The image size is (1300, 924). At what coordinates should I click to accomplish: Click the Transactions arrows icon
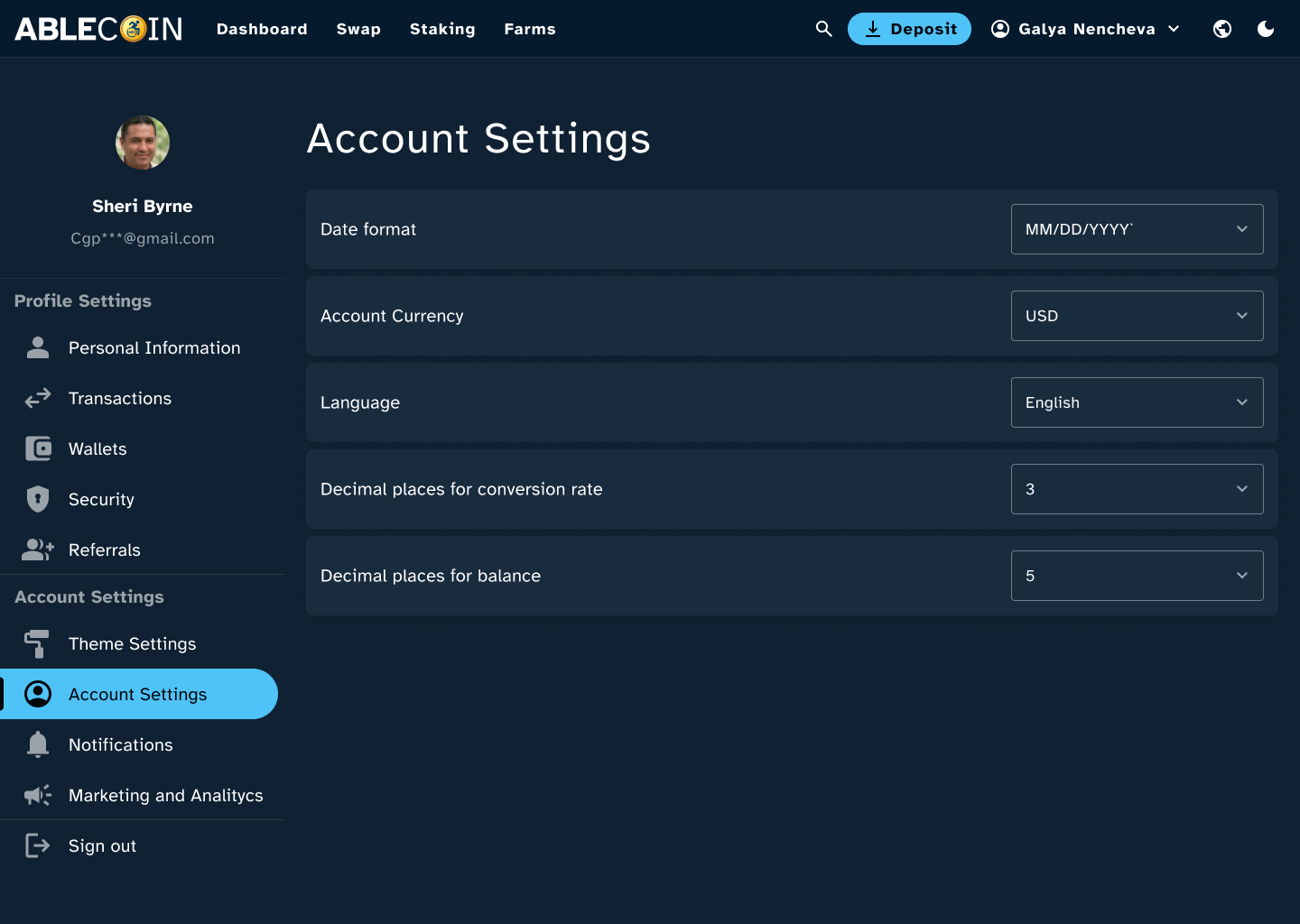(x=38, y=398)
